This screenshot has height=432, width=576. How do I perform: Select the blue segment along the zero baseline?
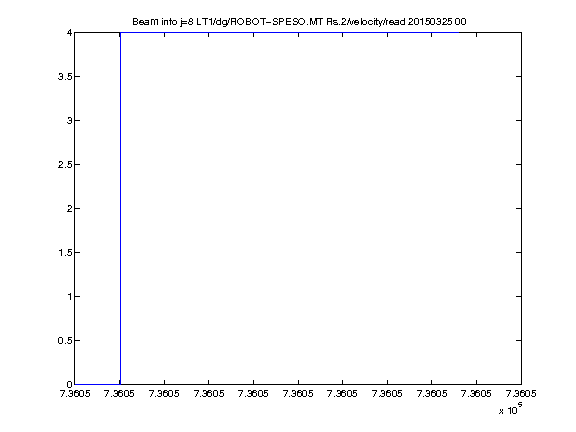coord(97,384)
